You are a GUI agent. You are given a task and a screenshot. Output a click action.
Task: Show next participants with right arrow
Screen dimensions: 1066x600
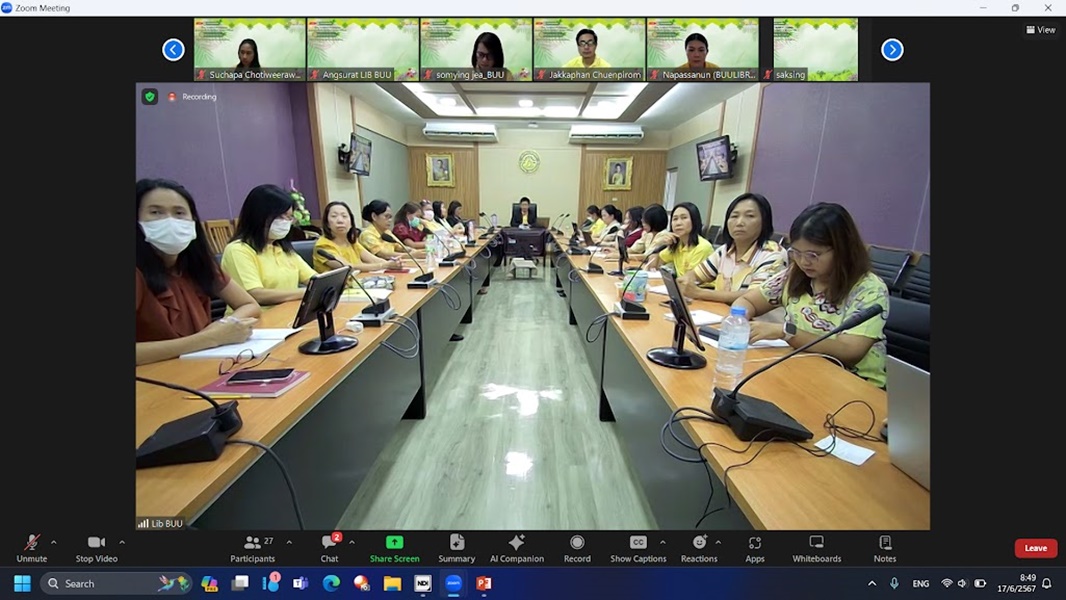[x=892, y=49]
